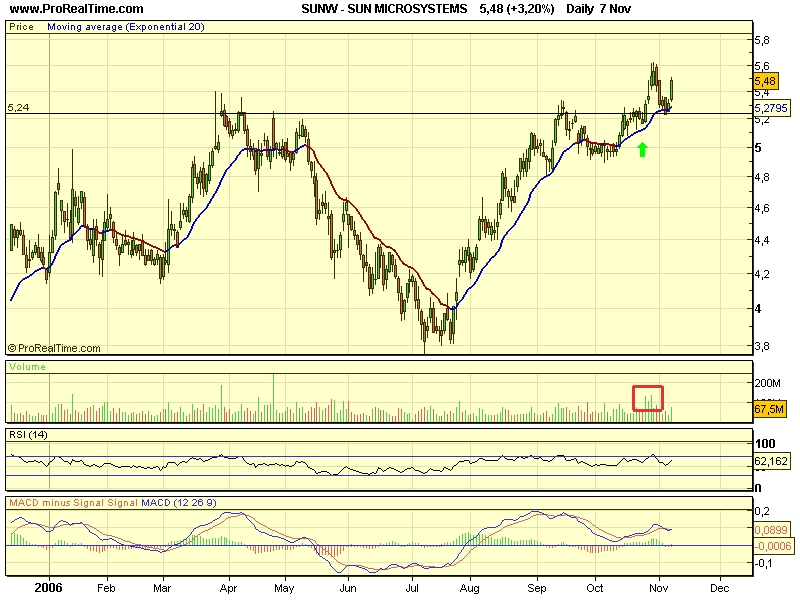Click the Moving average (Exponential 20) label
The image size is (800, 600).
point(126,27)
